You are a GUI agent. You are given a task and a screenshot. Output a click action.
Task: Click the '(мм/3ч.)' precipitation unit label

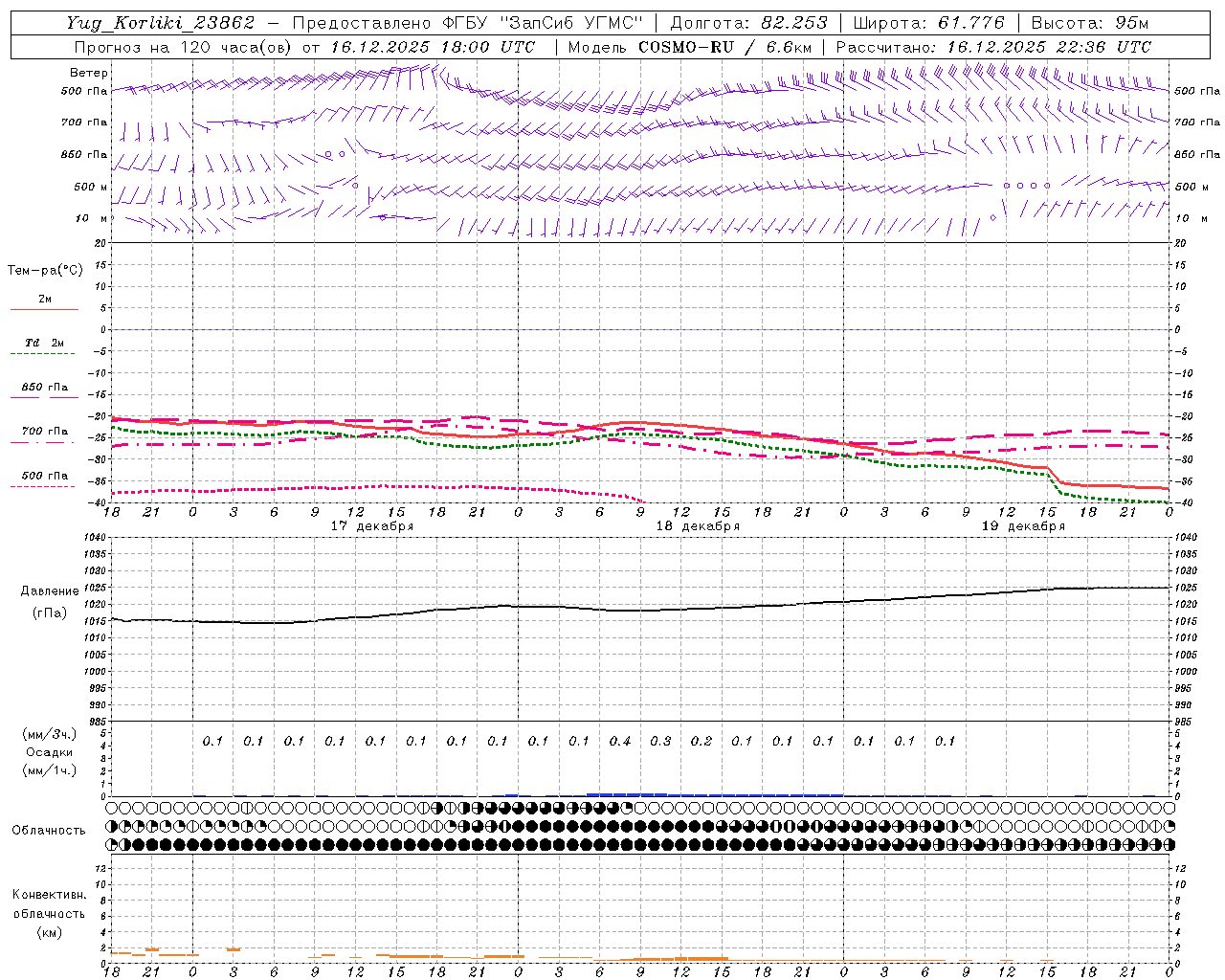(50, 734)
